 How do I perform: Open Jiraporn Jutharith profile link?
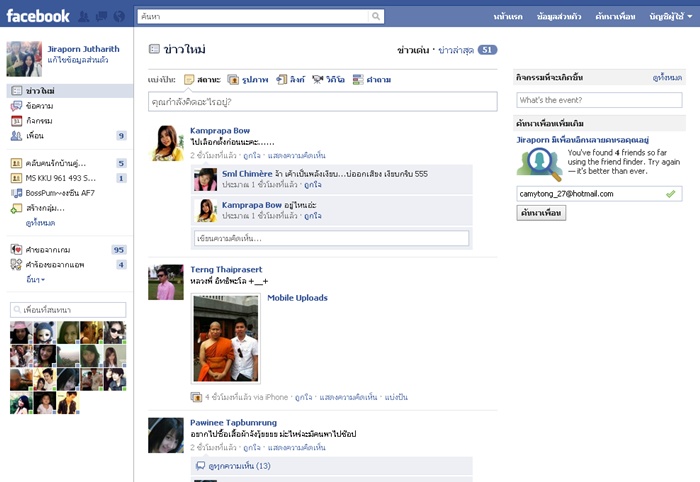coord(83,49)
